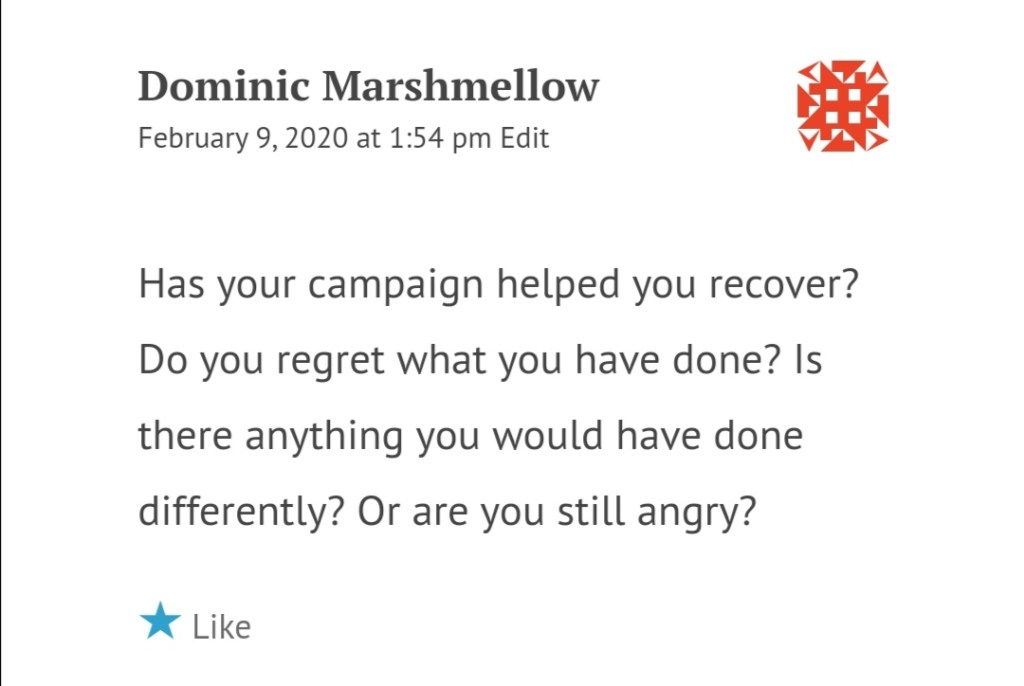1024x686 pixels.
Task: Click the Marshmellow surname in the heading
Action: [x=460, y=87]
